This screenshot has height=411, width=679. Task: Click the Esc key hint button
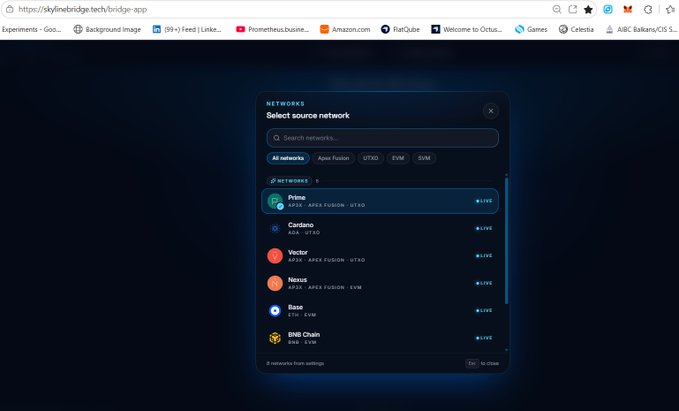click(x=472, y=363)
